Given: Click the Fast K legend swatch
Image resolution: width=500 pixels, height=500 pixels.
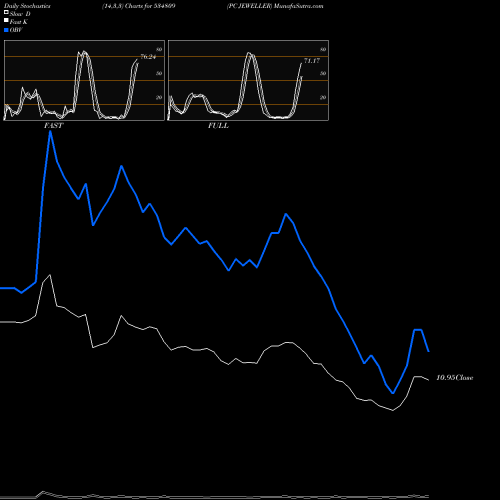Looking at the screenshot, I should click(x=6, y=20).
